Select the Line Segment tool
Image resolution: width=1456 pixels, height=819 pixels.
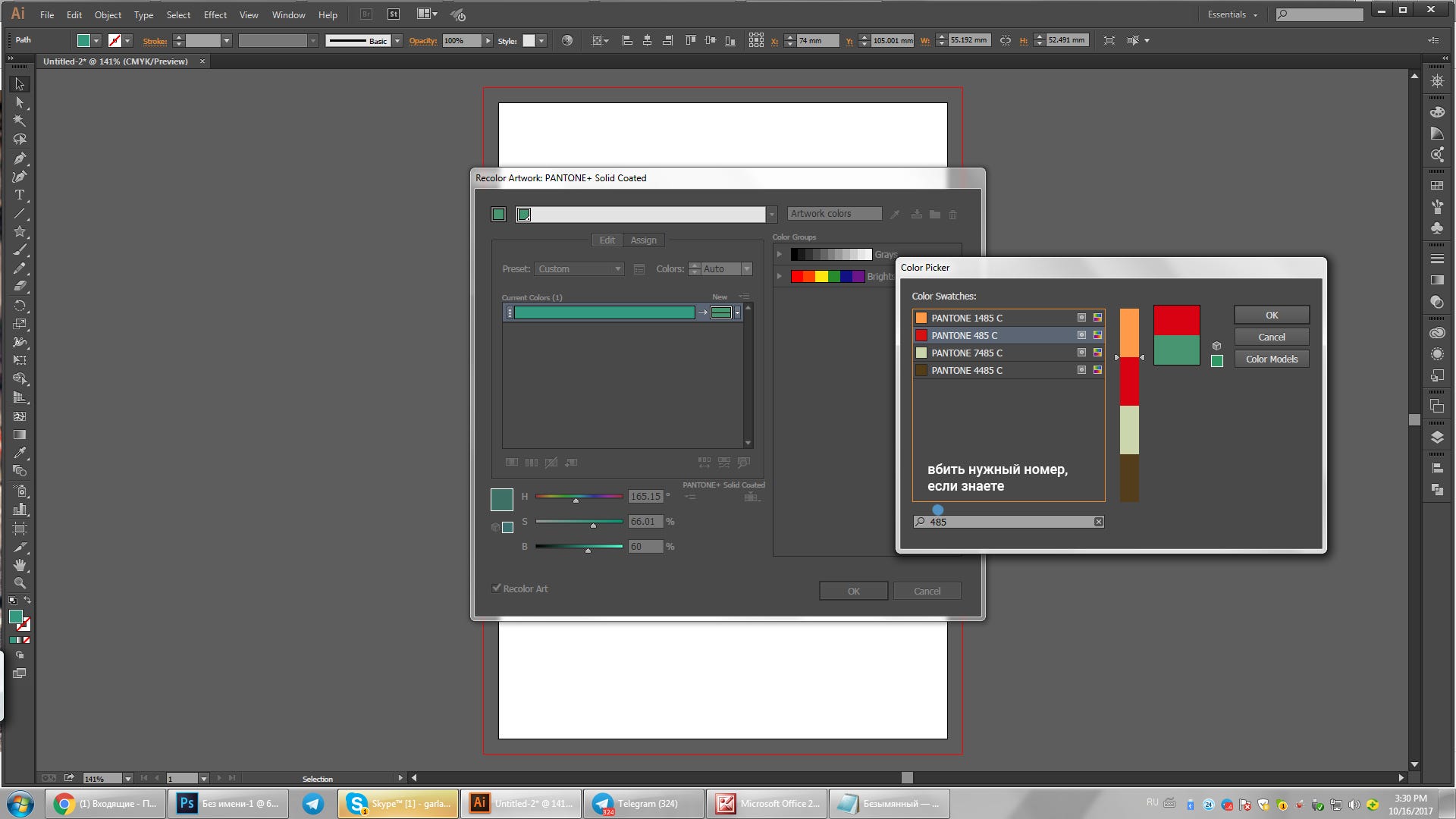(20, 214)
